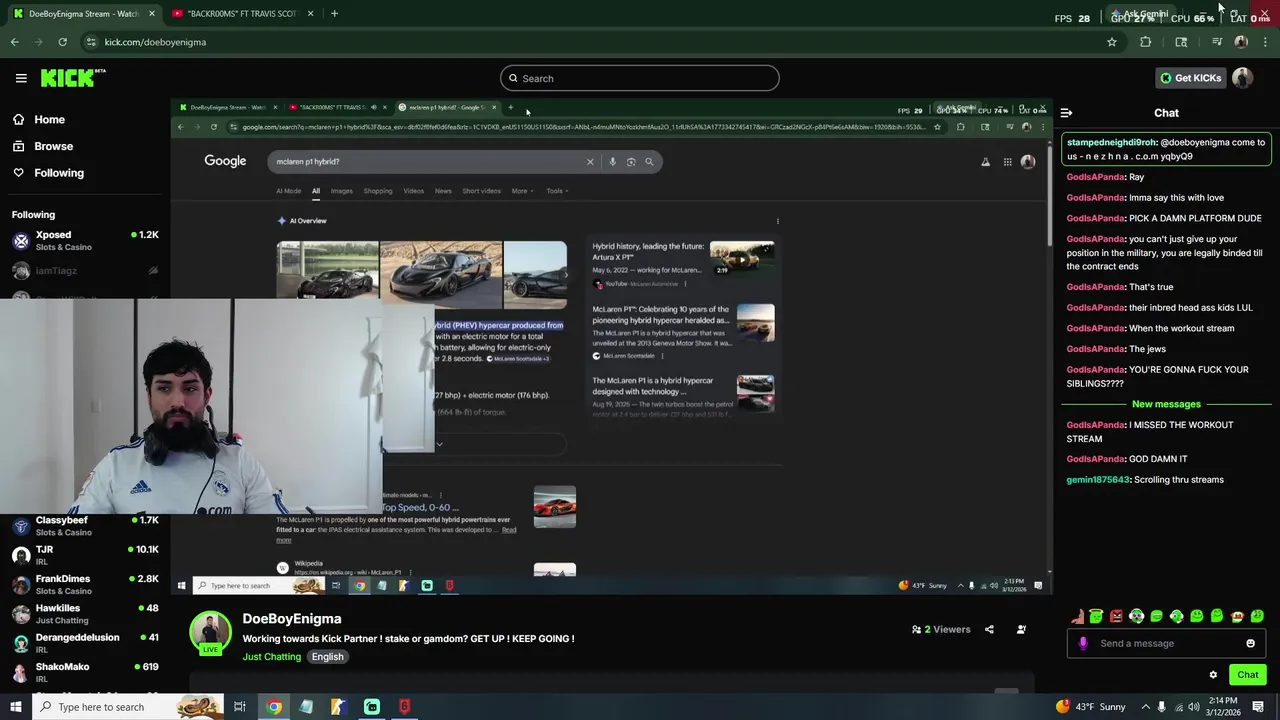The width and height of the screenshot is (1280, 720).
Task: Open the emoji picker in chat input
Action: pyautogui.click(x=1250, y=644)
